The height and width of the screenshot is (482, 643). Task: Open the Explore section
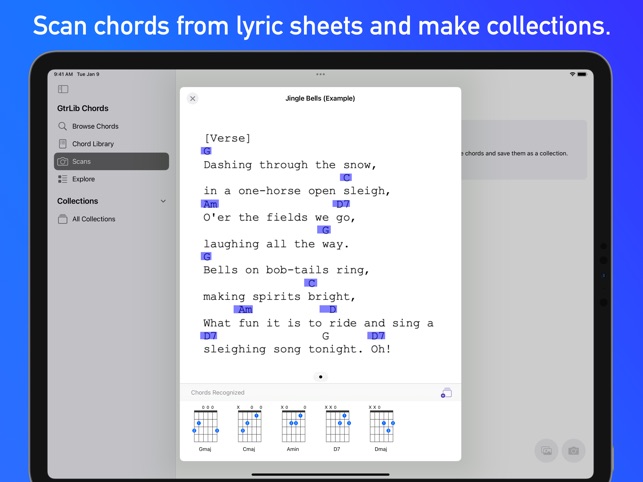(x=83, y=179)
